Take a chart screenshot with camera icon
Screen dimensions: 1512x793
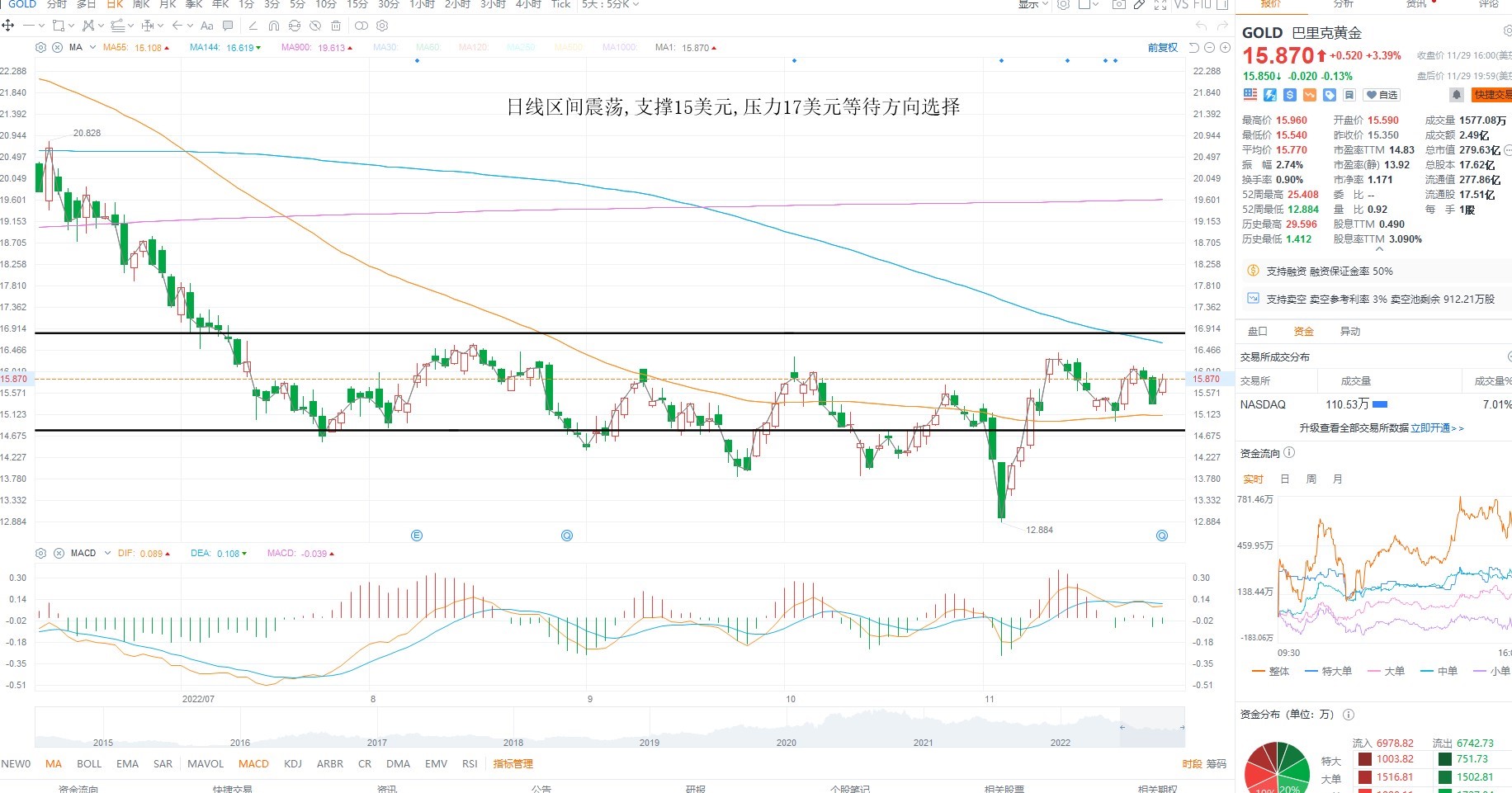tap(1118, 4)
